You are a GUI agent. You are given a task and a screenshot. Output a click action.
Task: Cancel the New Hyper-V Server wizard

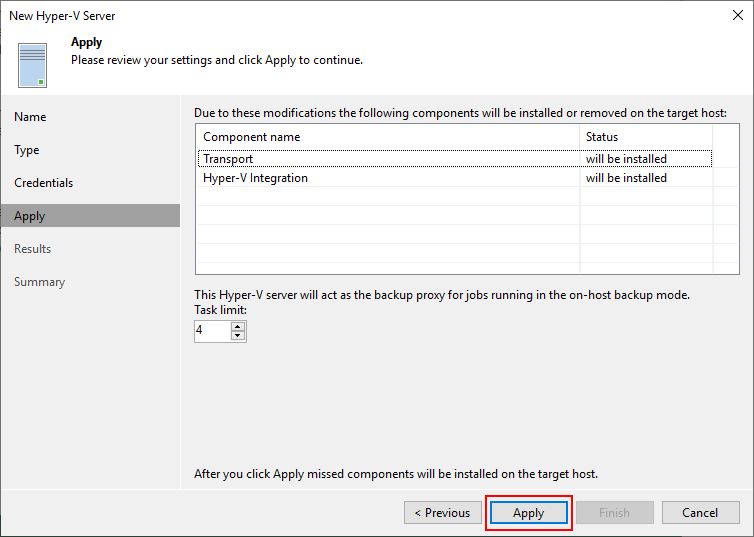coord(700,512)
